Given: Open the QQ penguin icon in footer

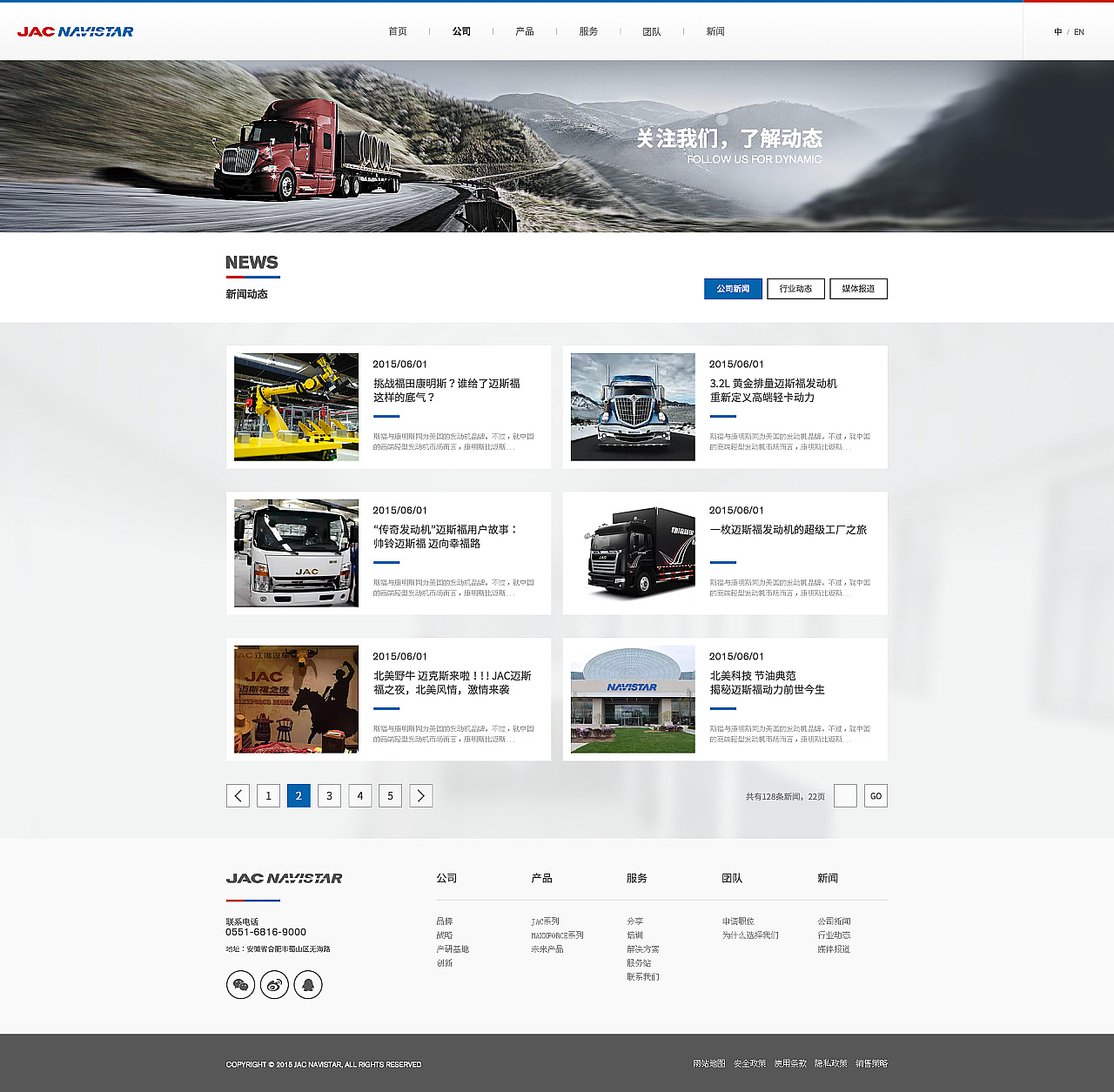Looking at the screenshot, I should point(308,985).
